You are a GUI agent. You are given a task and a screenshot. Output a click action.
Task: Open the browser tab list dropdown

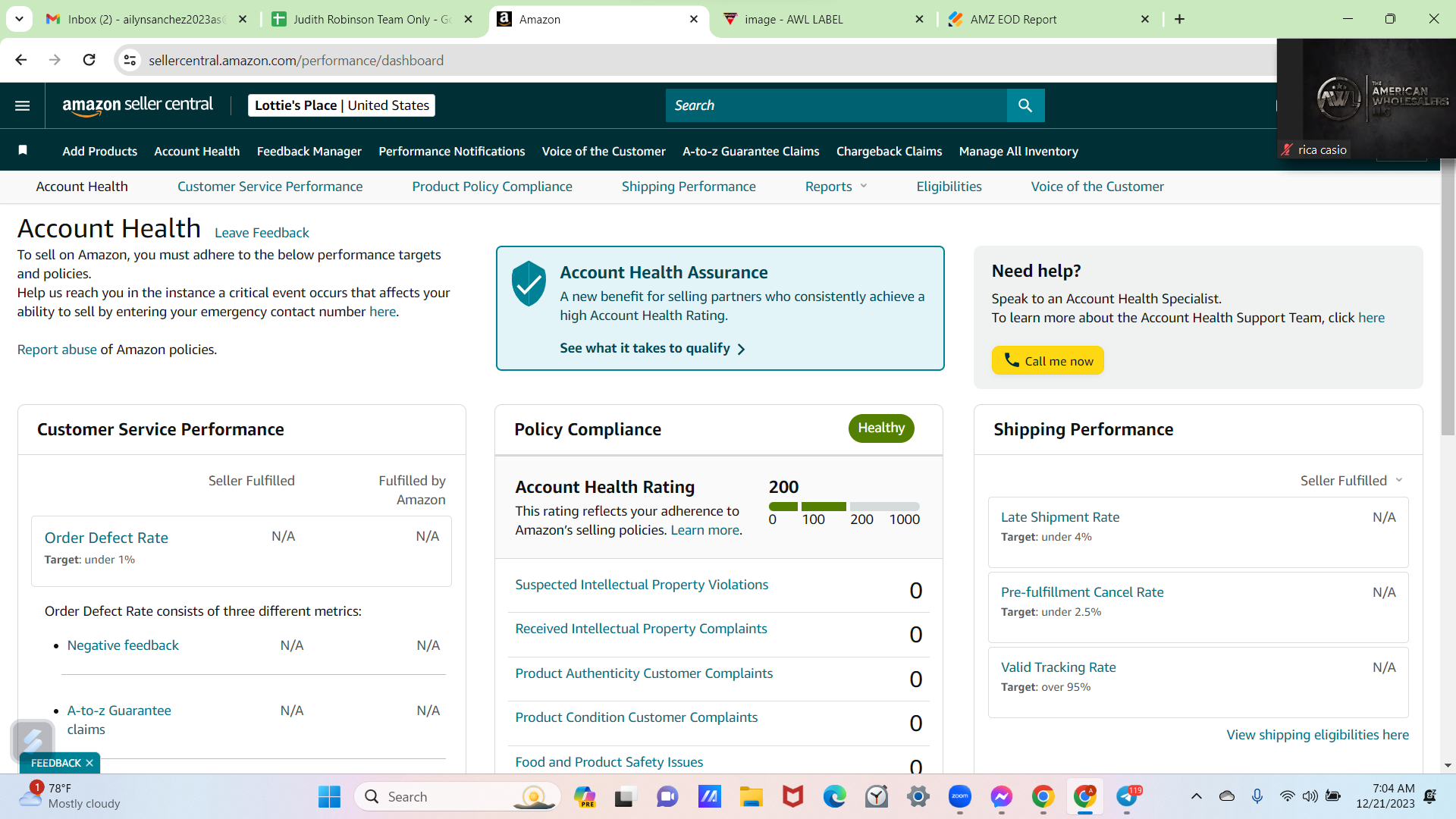19,19
